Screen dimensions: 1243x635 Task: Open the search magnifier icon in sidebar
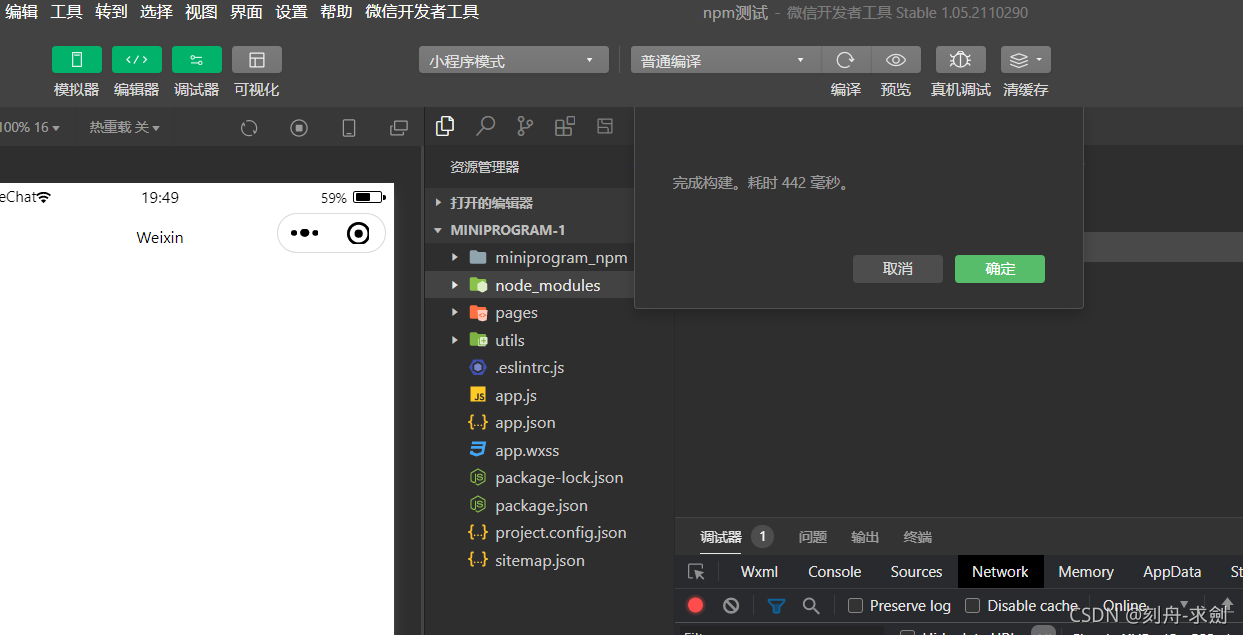pos(485,126)
